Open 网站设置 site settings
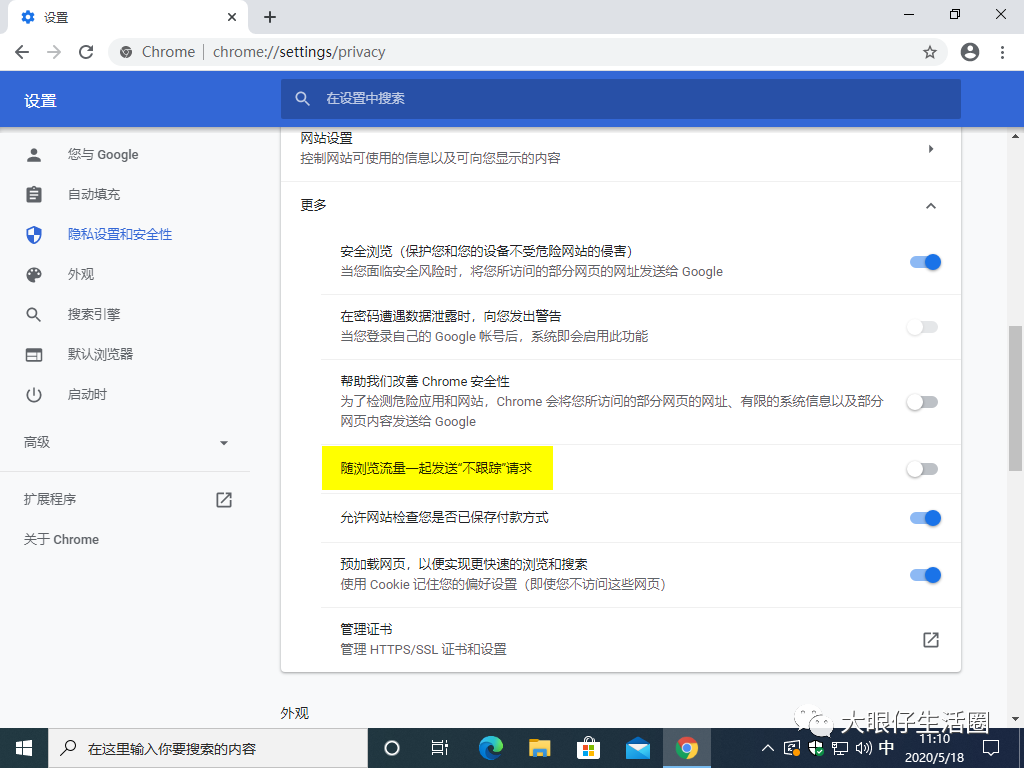 point(620,148)
